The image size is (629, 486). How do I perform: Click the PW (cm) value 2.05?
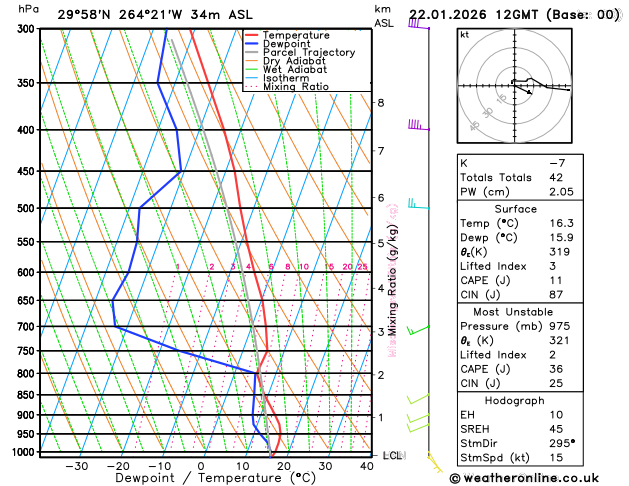561,192
